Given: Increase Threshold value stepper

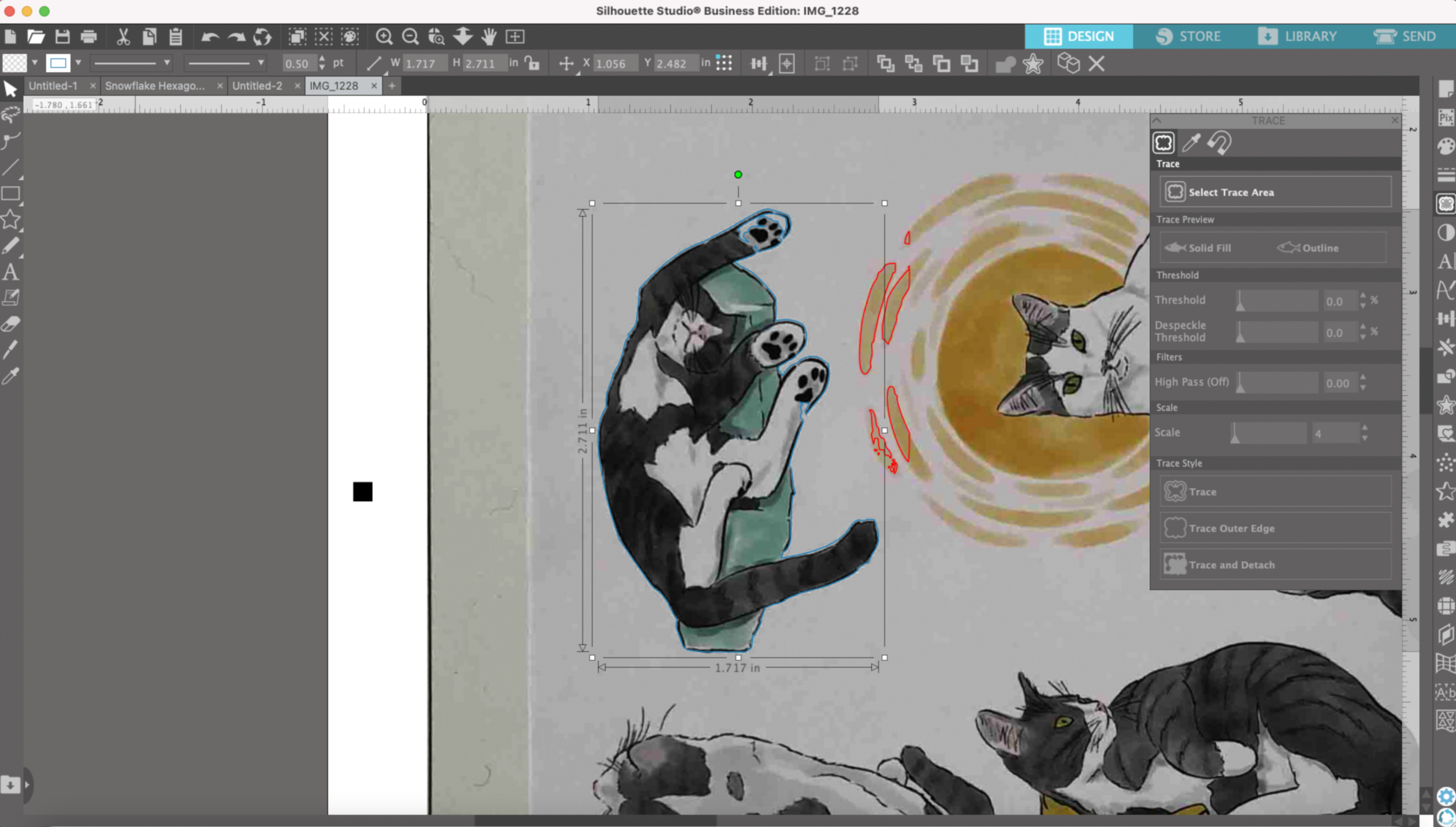Looking at the screenshot, I should tap(1363, 296).
